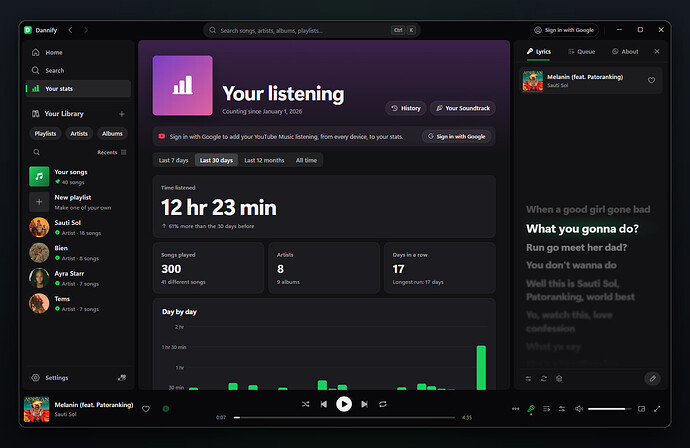This screenshot has height=448, width=690.
Task: Open now playing album art in player
Action: pos(37,409)
